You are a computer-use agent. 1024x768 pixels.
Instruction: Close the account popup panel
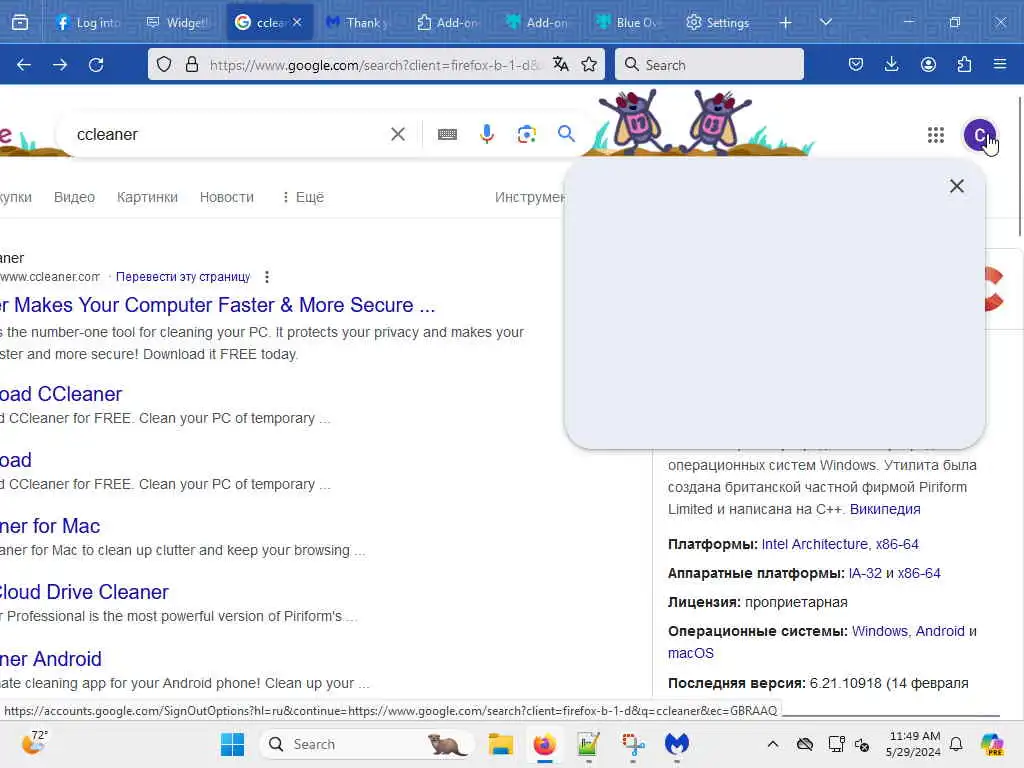tap(957, 186)
